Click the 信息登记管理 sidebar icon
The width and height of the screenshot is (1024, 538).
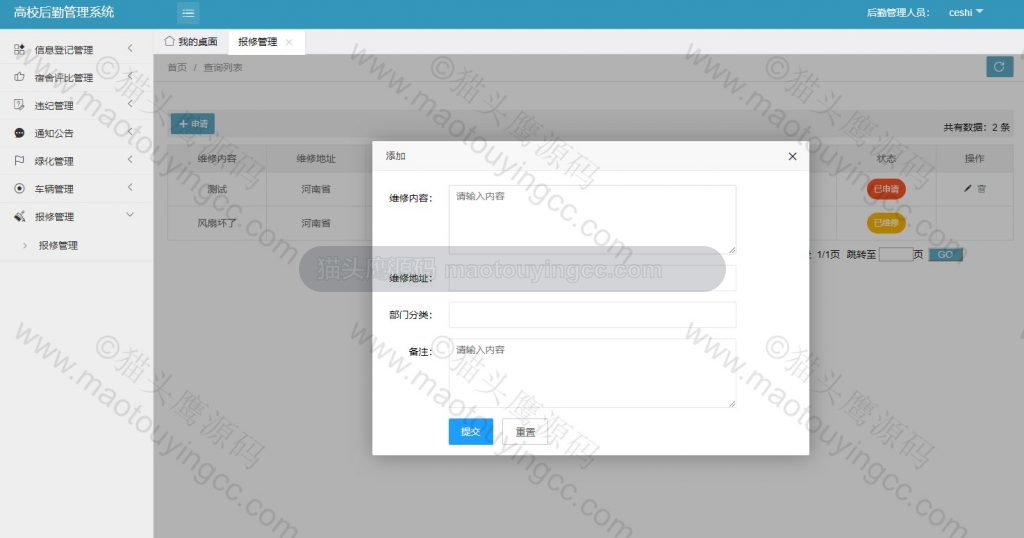(20, 49)
